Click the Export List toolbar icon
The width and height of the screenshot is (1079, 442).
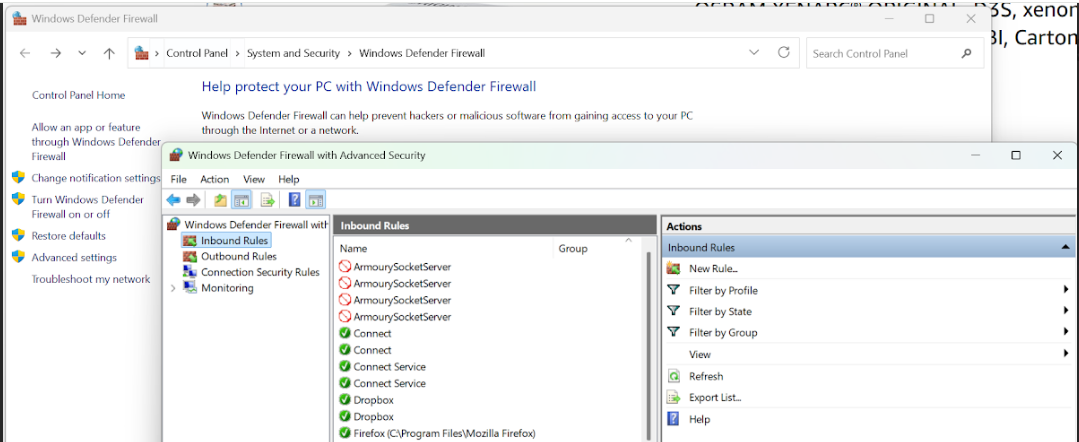point(268,200)
